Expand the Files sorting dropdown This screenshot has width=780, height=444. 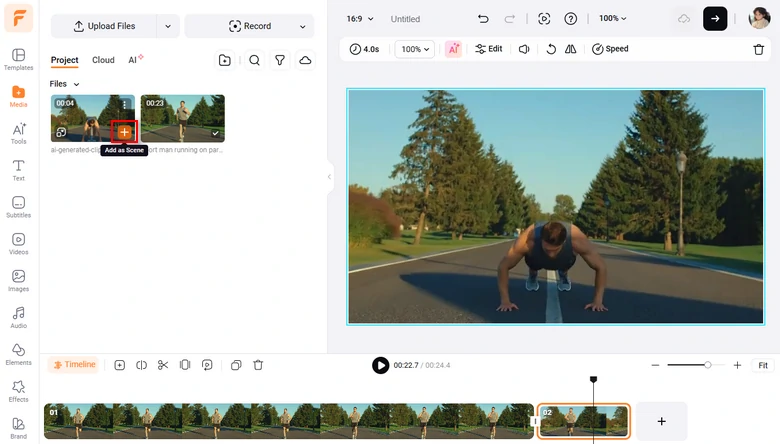coord(65,84)
